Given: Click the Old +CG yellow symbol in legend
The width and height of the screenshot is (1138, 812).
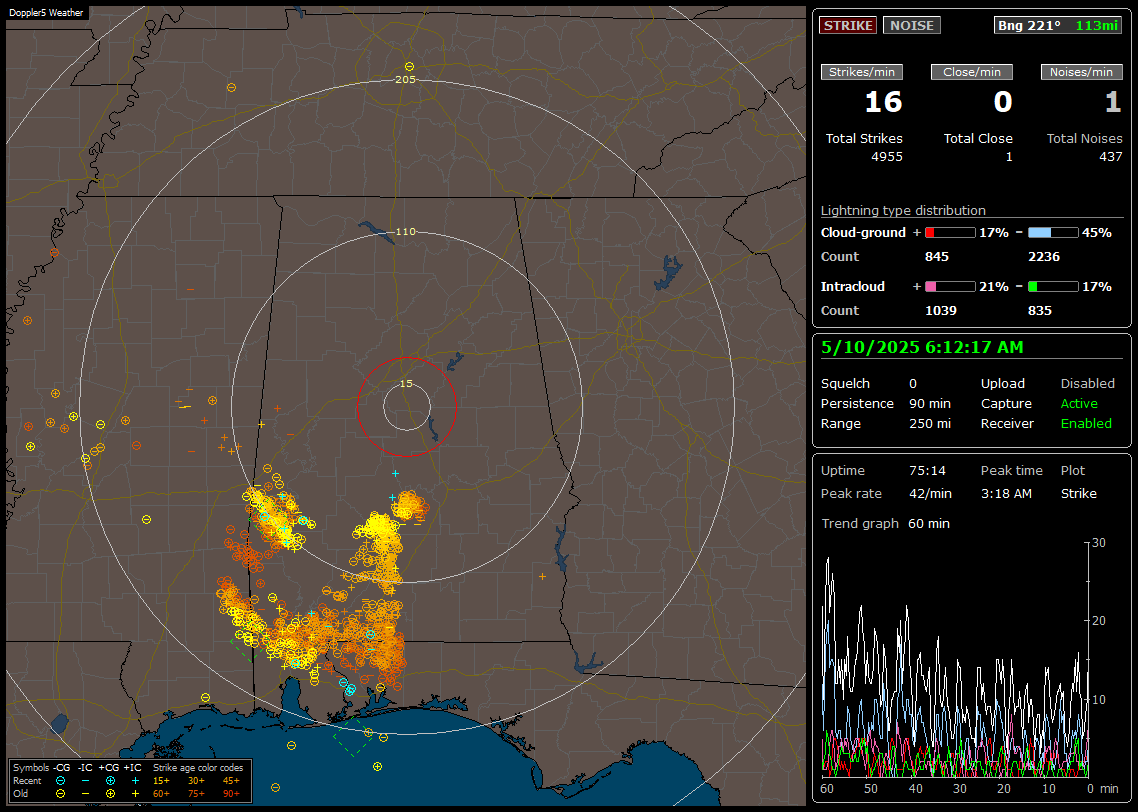Looking at the screenshot, I should point(110,794).
